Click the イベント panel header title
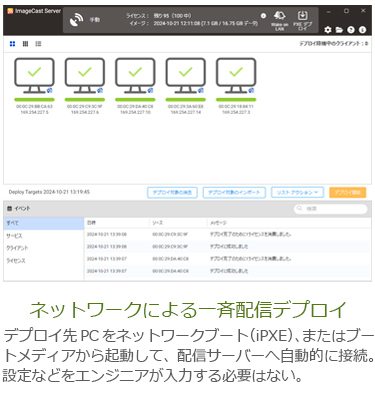This screenshot has width=375, height=393. tap(22, 208)
